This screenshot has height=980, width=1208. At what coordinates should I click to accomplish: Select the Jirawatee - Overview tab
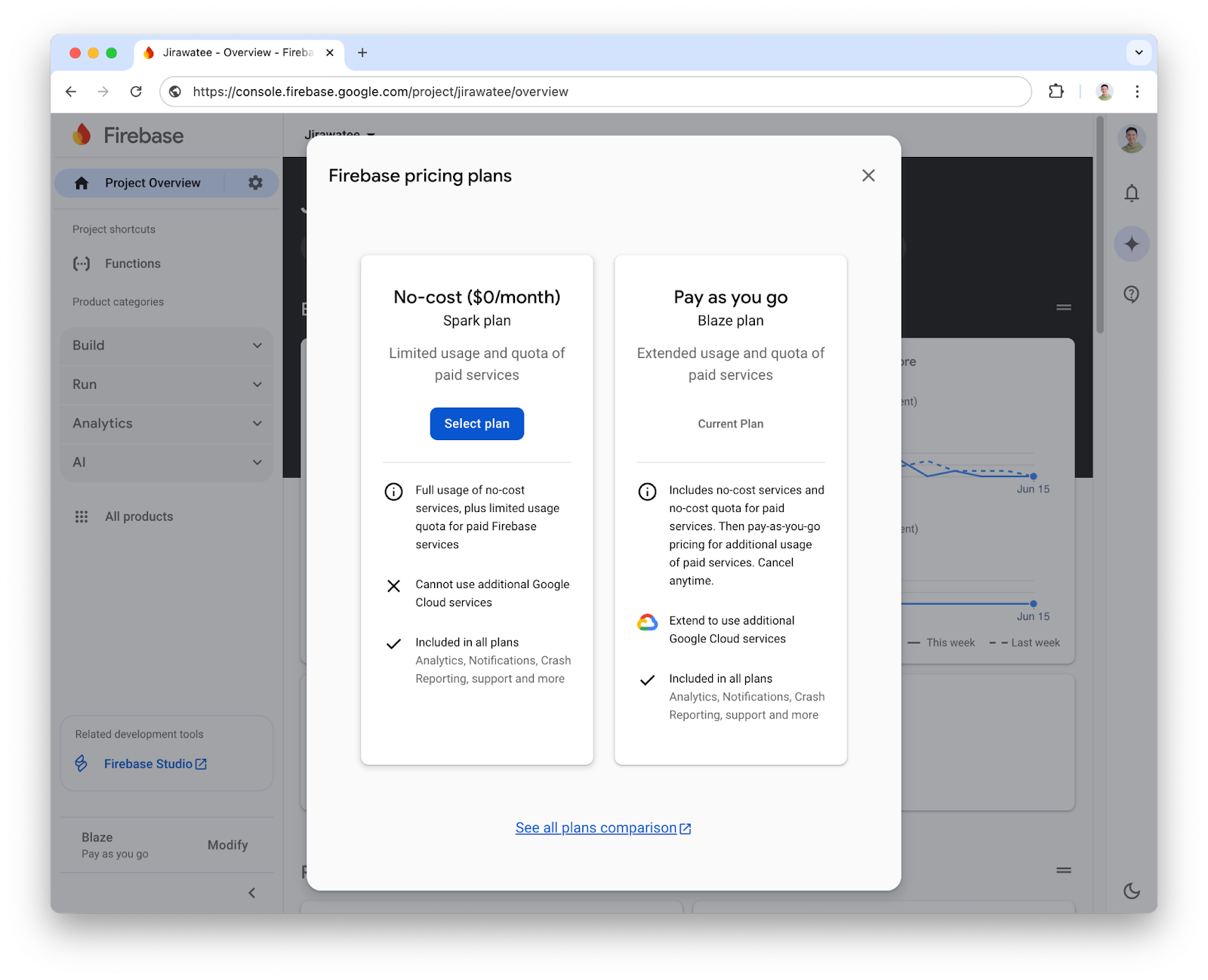[239, 53]
